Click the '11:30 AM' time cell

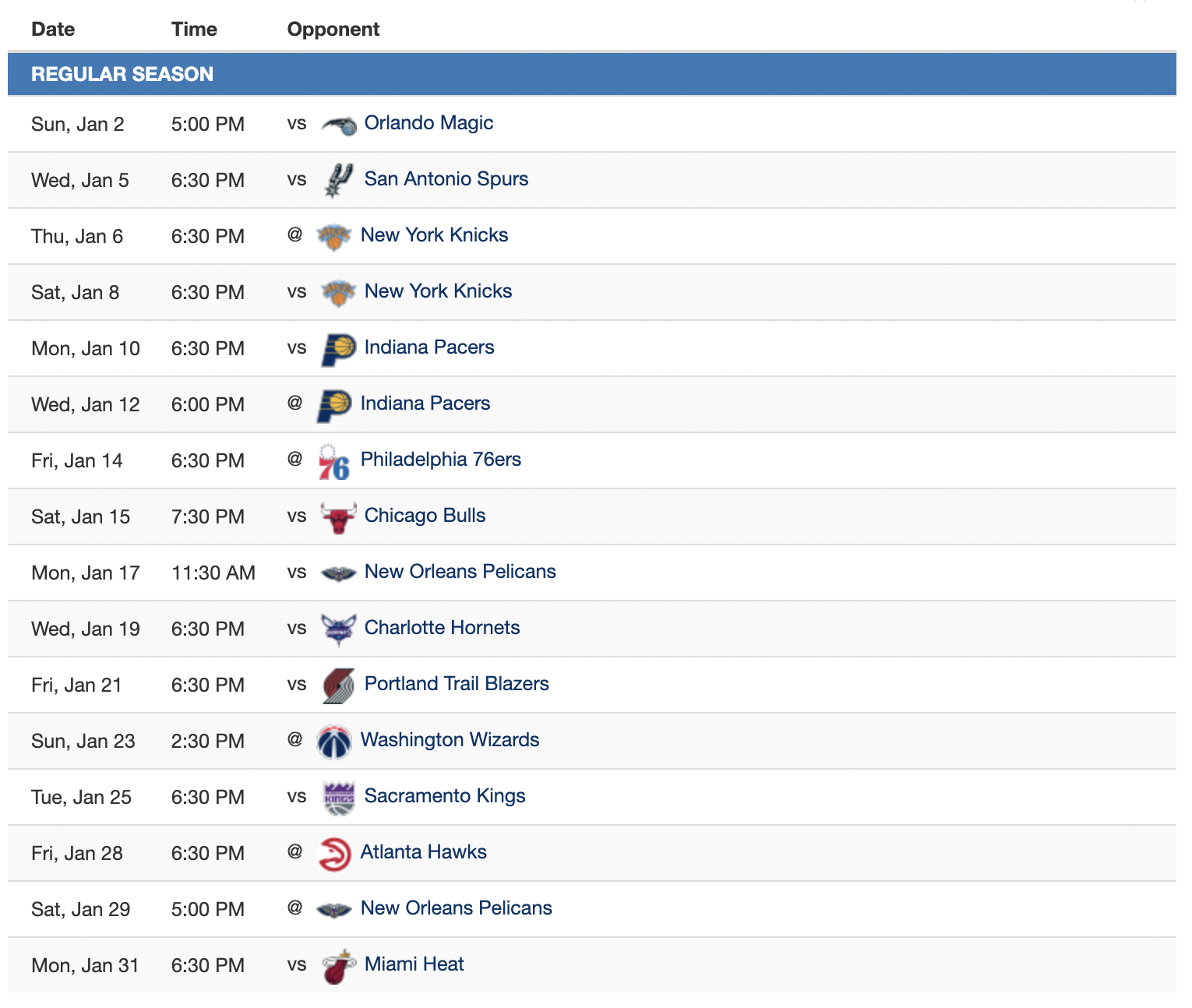(x=213, y=573)
